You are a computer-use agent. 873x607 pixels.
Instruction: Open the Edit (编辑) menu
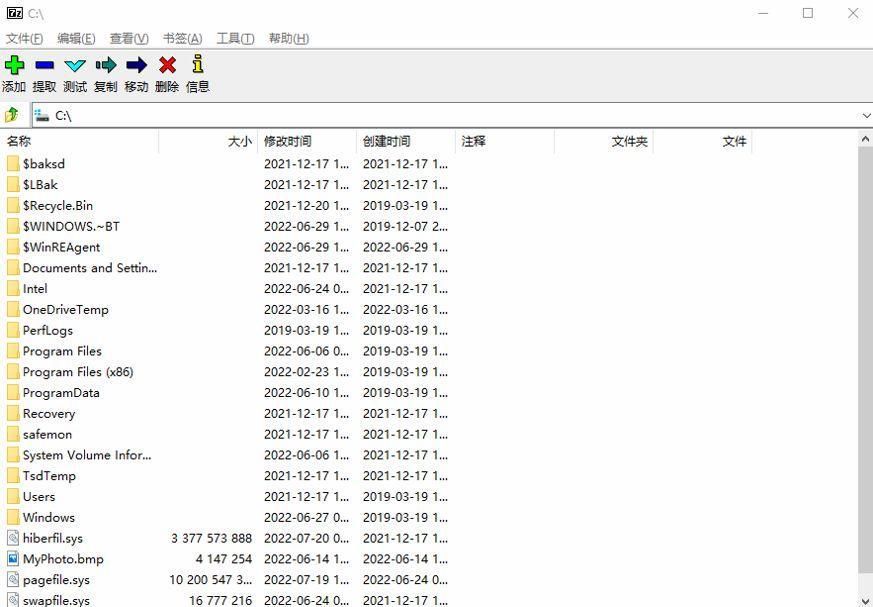click(76, 38)
